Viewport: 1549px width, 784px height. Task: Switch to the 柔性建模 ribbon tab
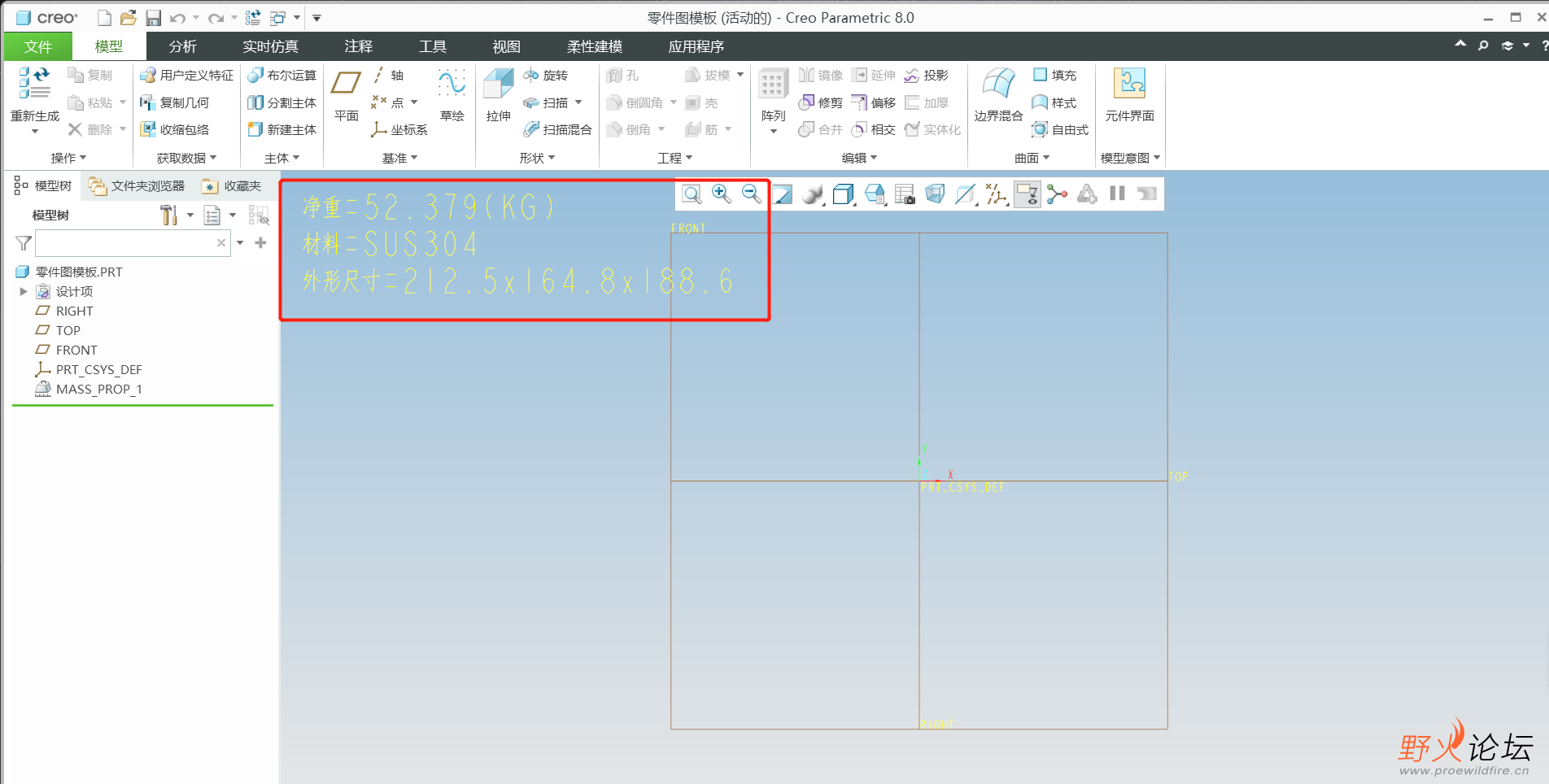[x=594, y=46]
